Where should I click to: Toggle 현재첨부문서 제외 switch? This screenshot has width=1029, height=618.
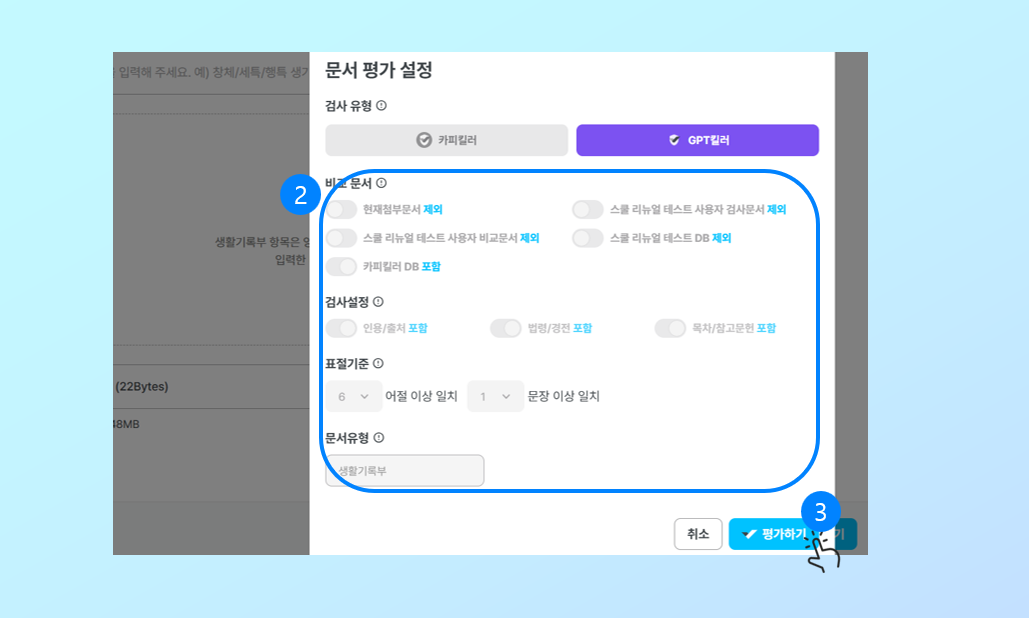341,209
